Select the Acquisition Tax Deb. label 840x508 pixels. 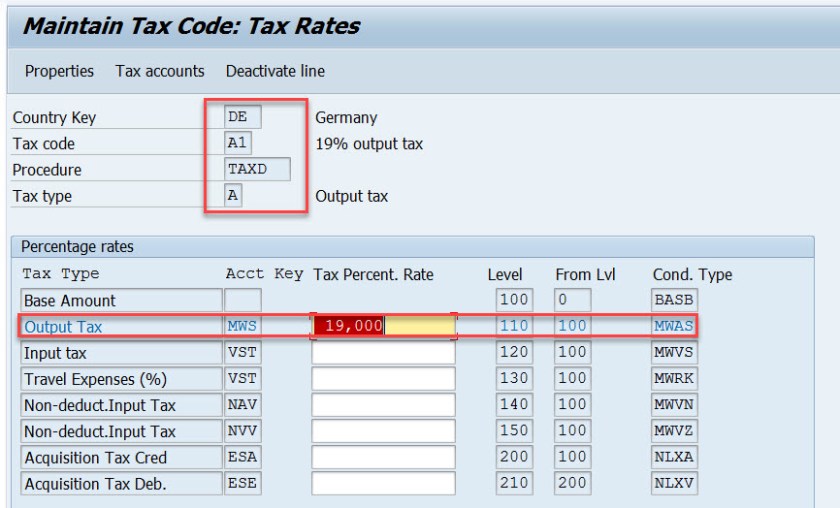pyautogui.click(x=122, y=484)
